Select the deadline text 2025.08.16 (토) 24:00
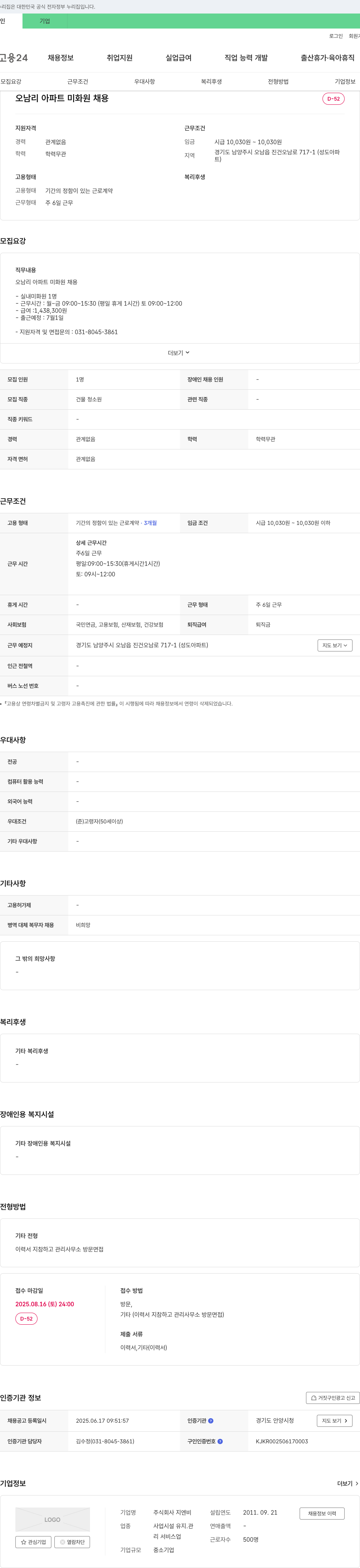Image resolution: width=360 pixels, height=1568 pixels. pos(44,1304)
